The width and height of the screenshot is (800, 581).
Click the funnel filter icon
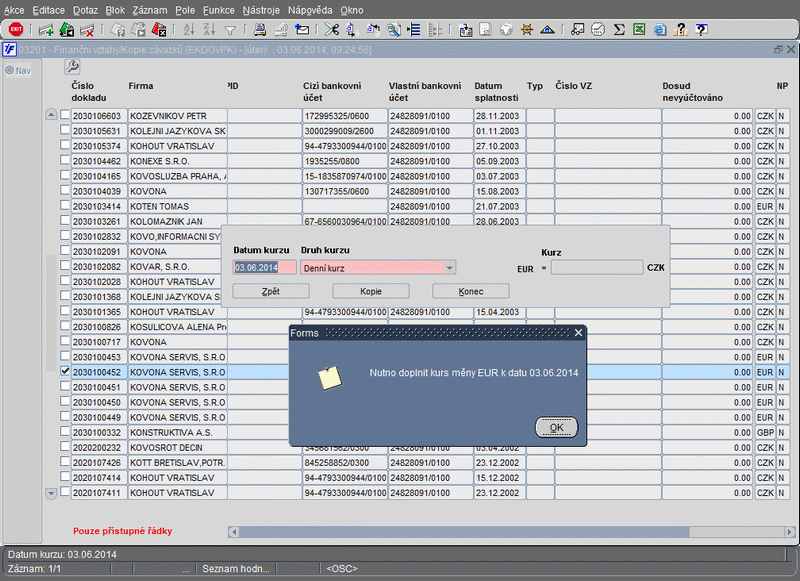coord(230,31)
